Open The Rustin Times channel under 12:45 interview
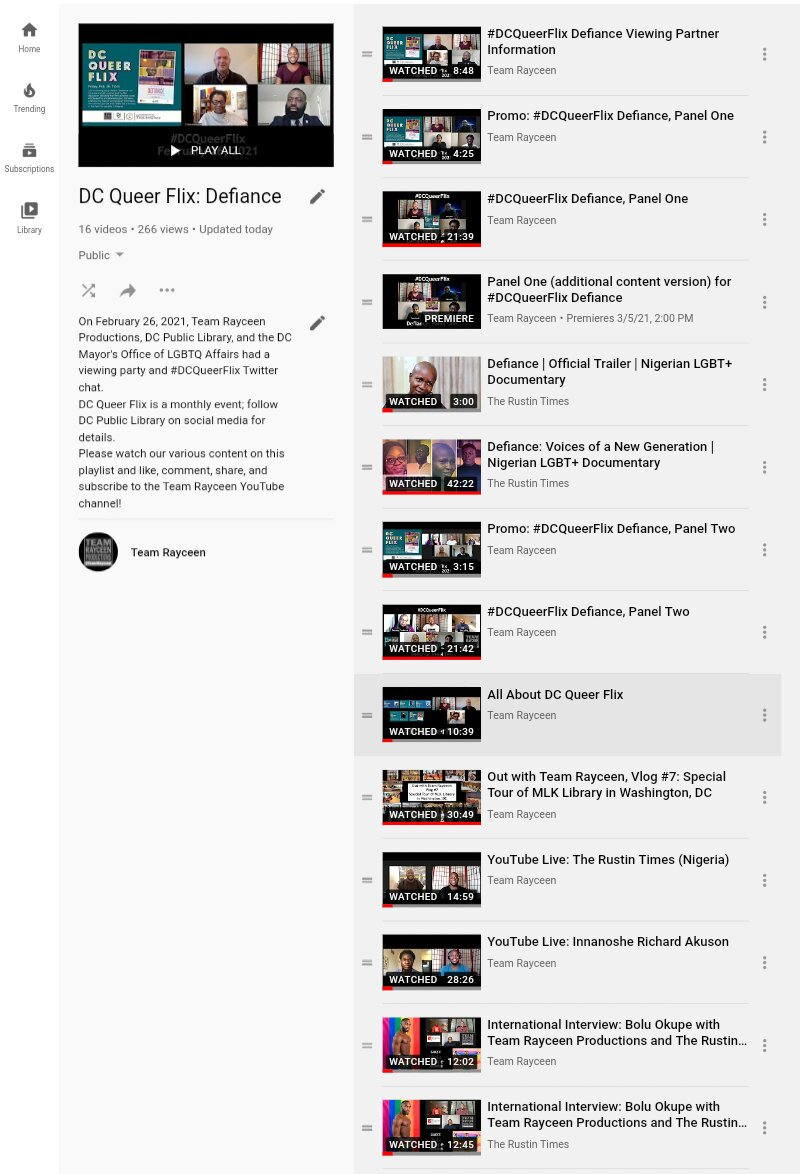Image resolution: width=800 pixels, height=1174 pixels. pyautogui.click(x=528, y=1144)
